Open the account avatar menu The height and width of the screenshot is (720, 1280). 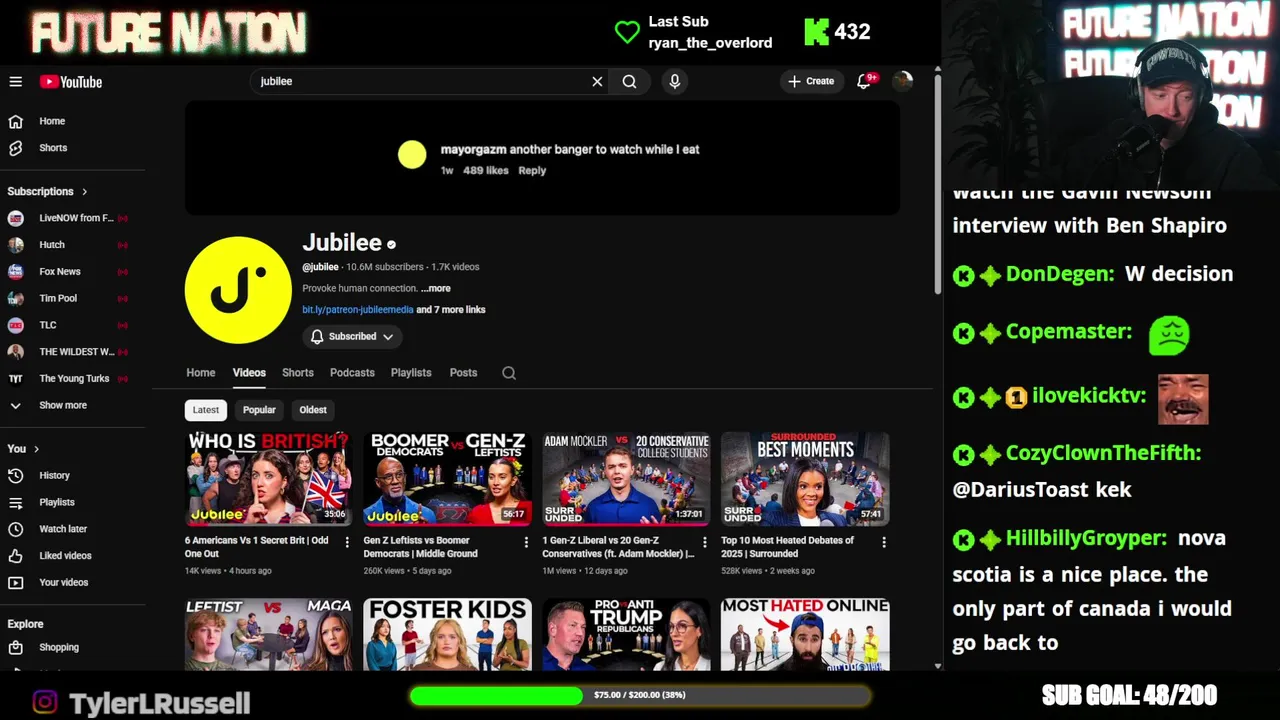(x=903, y=82)
